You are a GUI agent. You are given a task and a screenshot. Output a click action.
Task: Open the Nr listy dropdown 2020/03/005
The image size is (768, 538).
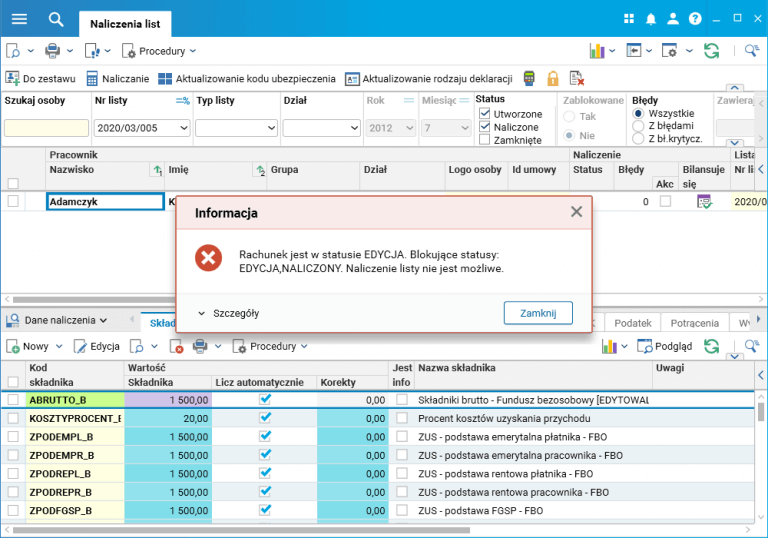pyautogui.click(x=142, y=128)
